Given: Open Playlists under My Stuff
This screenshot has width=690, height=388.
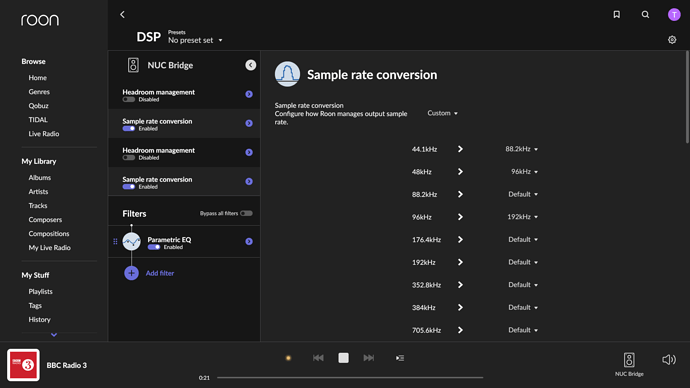Looking at the screenshot, I should pyautogui.click(x=40, y=292).
